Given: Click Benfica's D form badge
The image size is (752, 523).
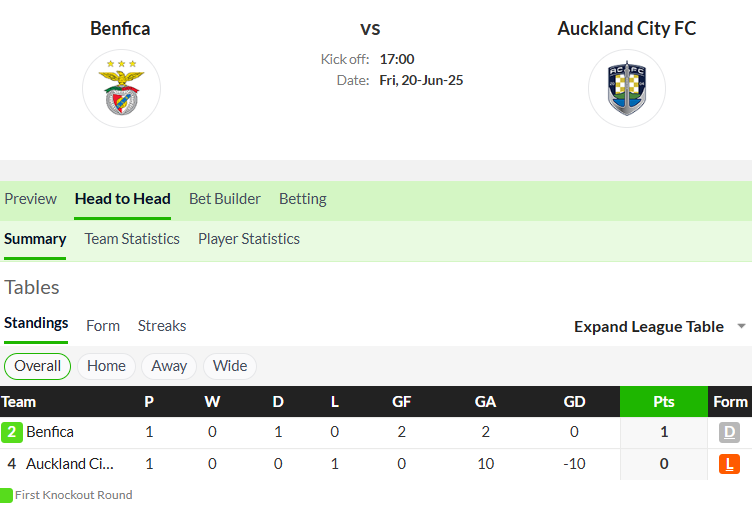Looking at the screenshot, I should tap(729, 432).
